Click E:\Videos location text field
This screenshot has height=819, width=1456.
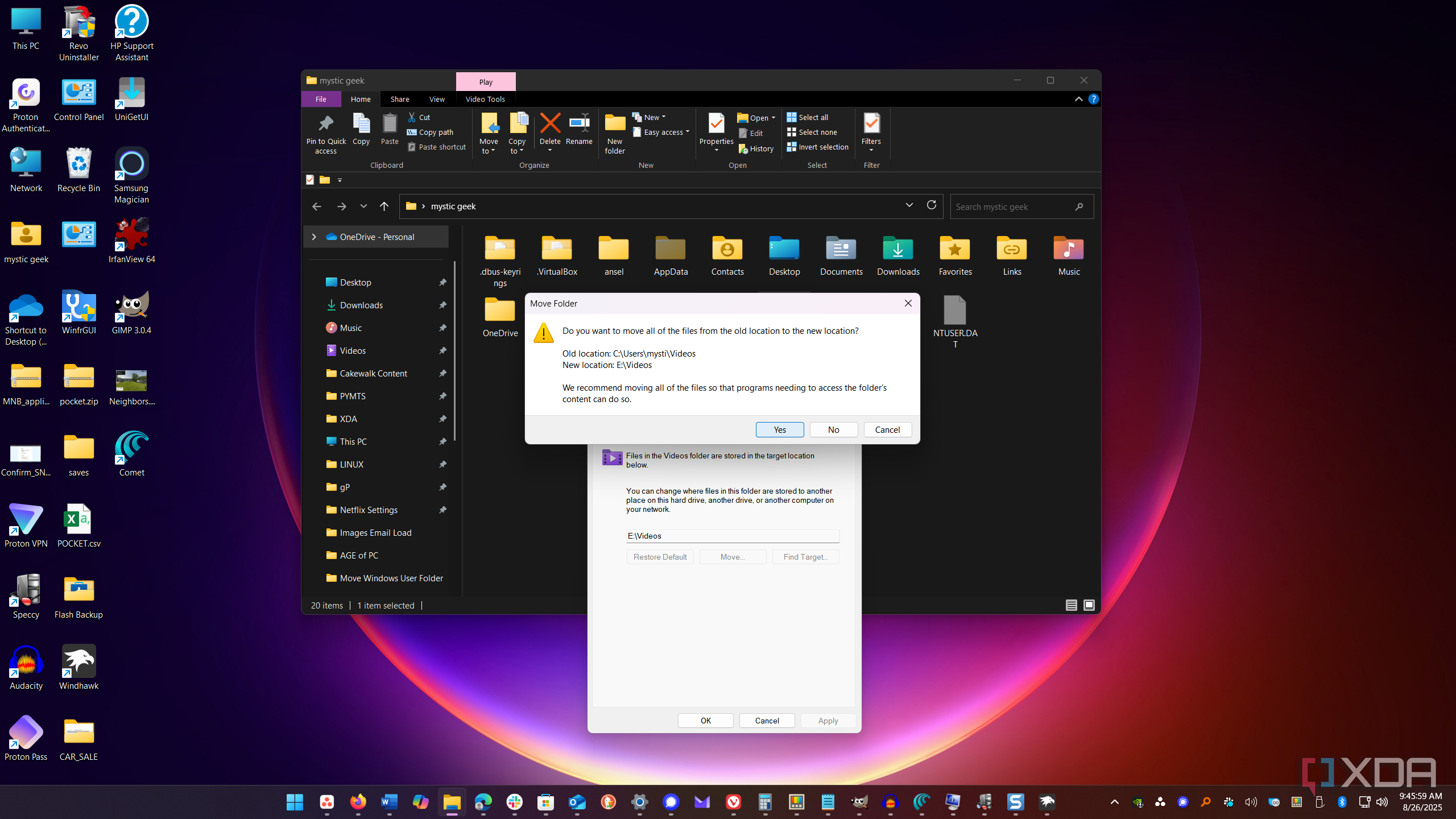[x=733, y=536]
